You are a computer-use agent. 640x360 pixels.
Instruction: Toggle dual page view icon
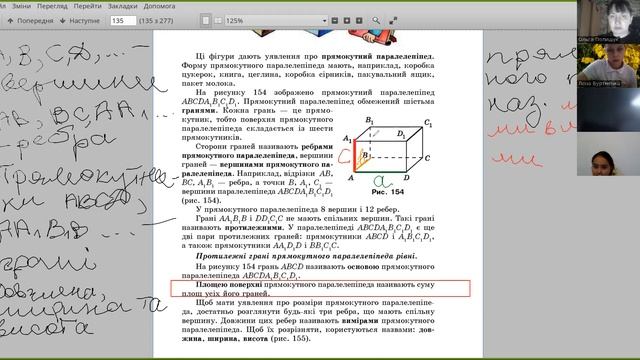pos(218,20)
